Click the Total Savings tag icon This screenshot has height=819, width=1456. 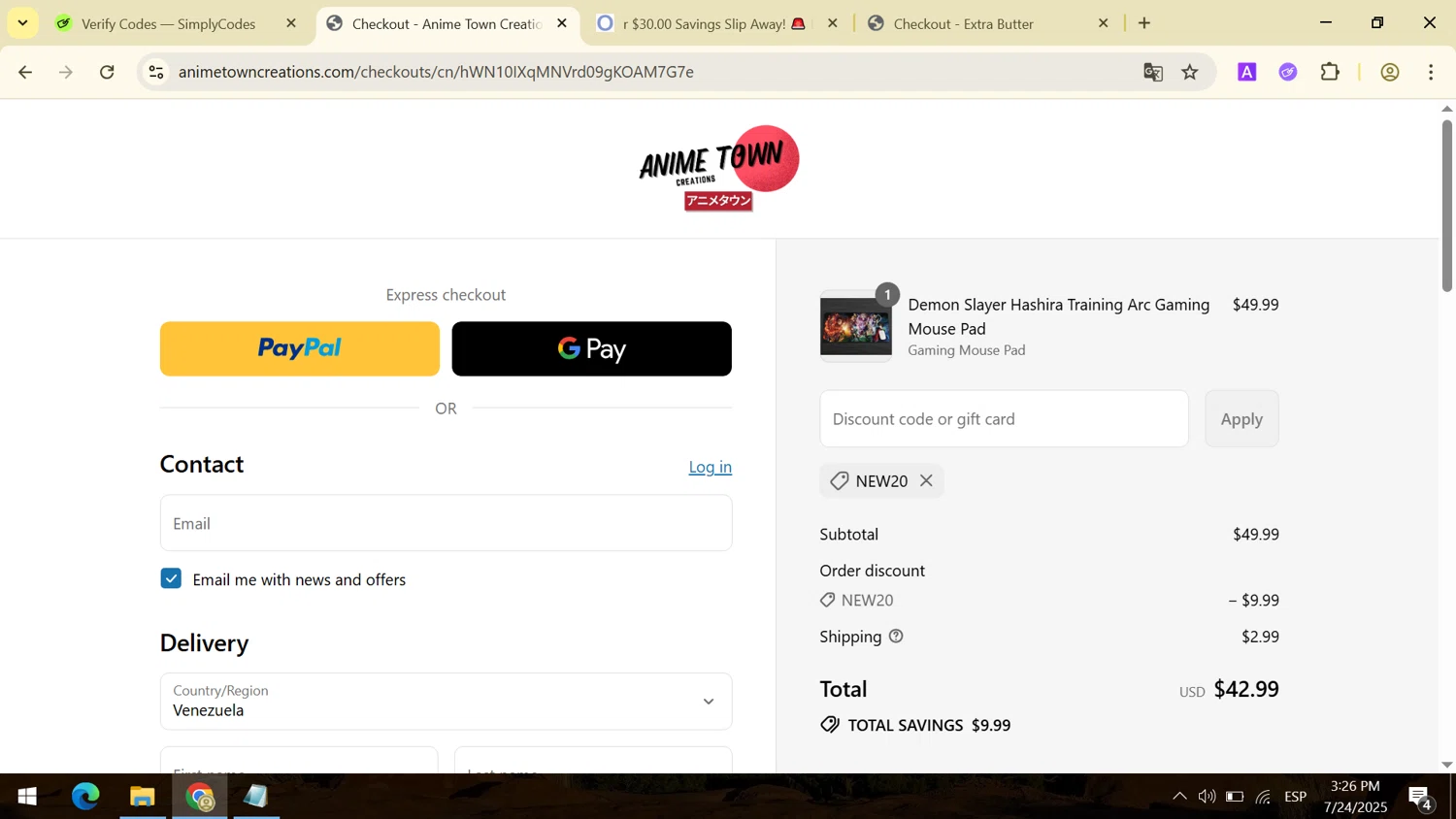coord(830,725)
